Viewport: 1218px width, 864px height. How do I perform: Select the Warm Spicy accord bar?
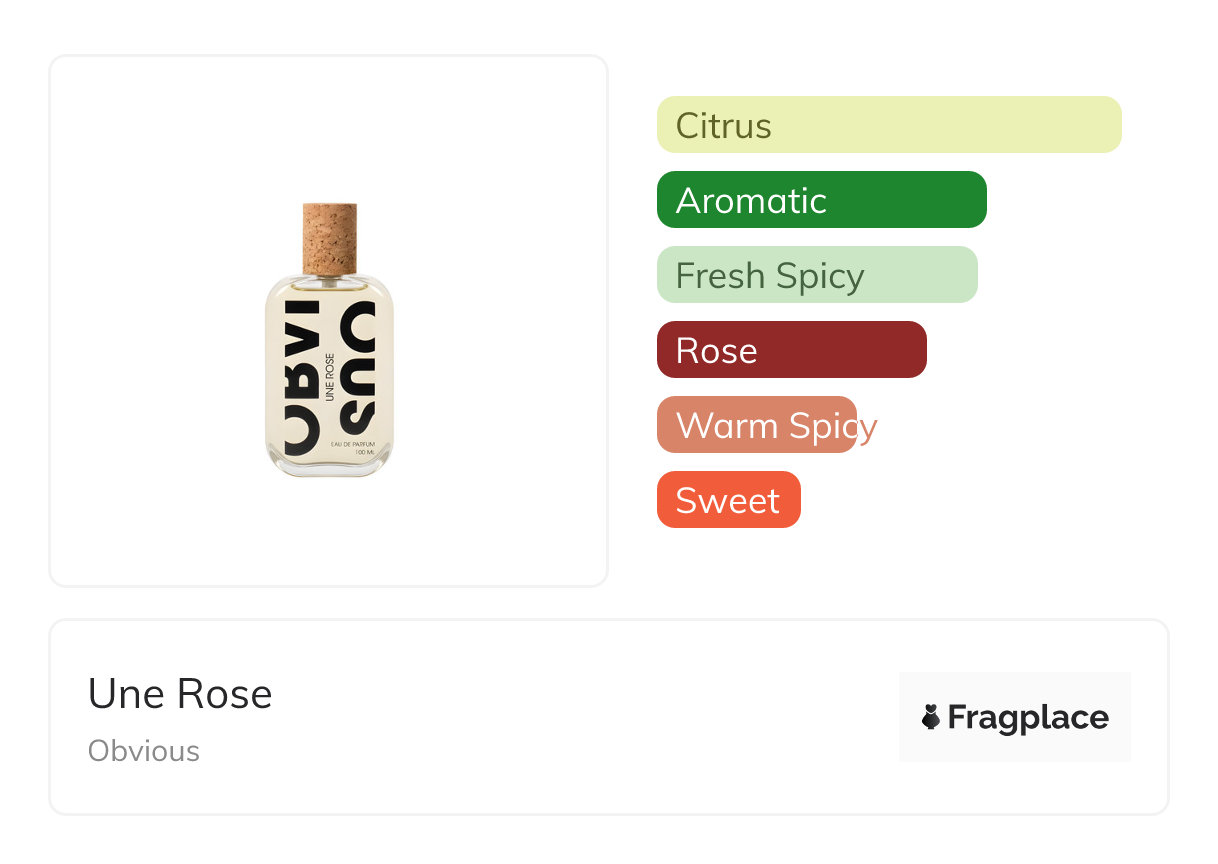pyautogui.click(x=757, y=425)
